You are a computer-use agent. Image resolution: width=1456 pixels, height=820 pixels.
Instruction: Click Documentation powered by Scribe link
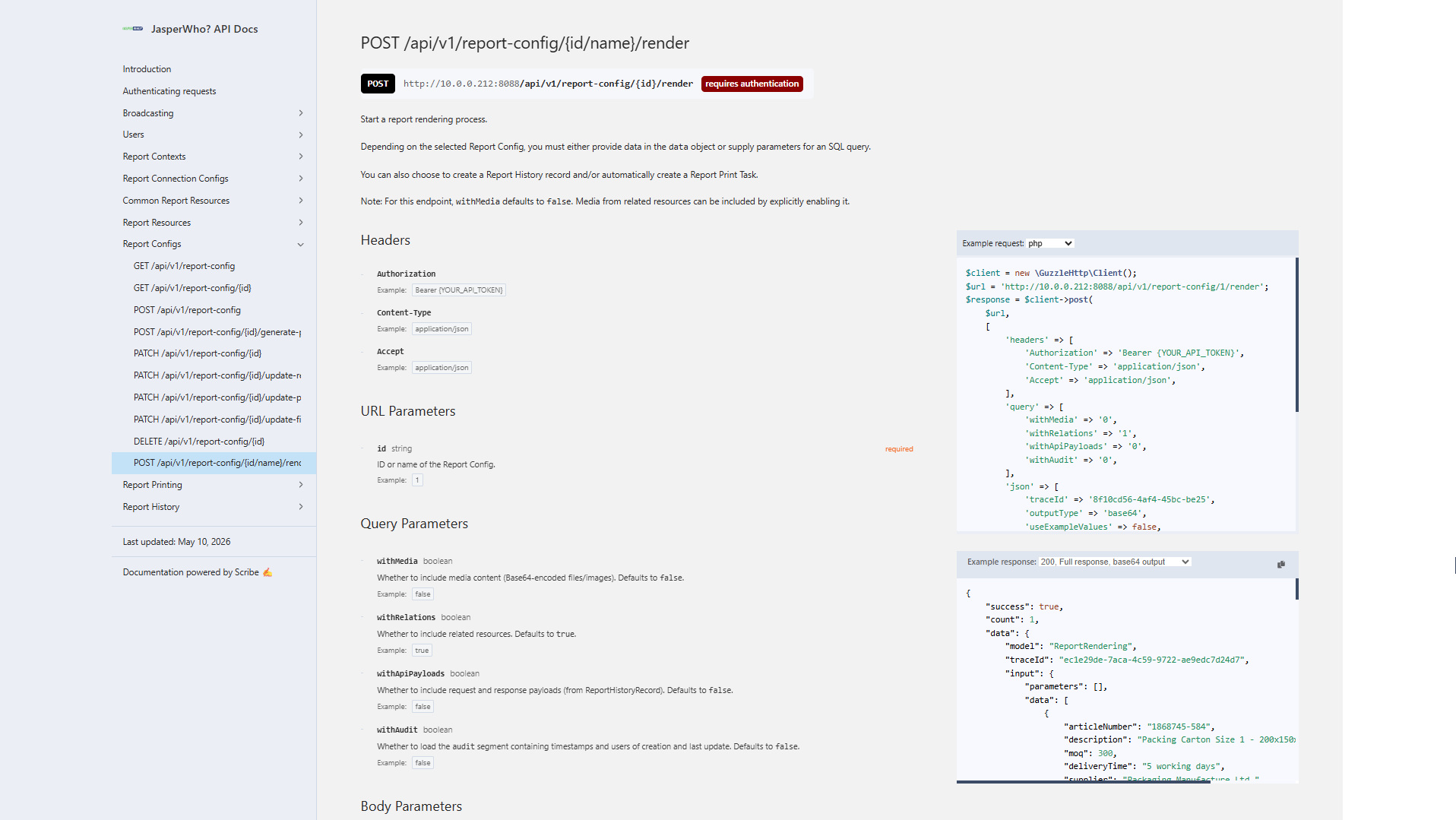[198, 572]
